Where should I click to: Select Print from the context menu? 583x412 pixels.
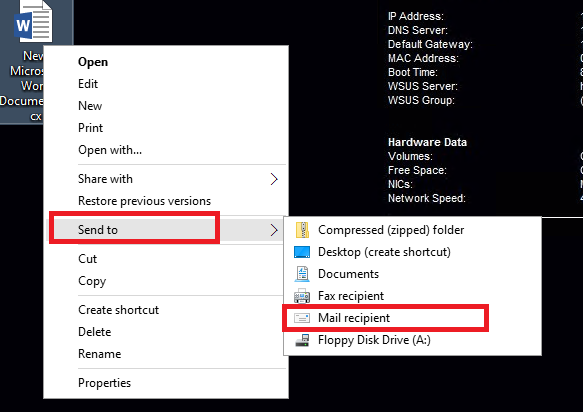point(90,128)
